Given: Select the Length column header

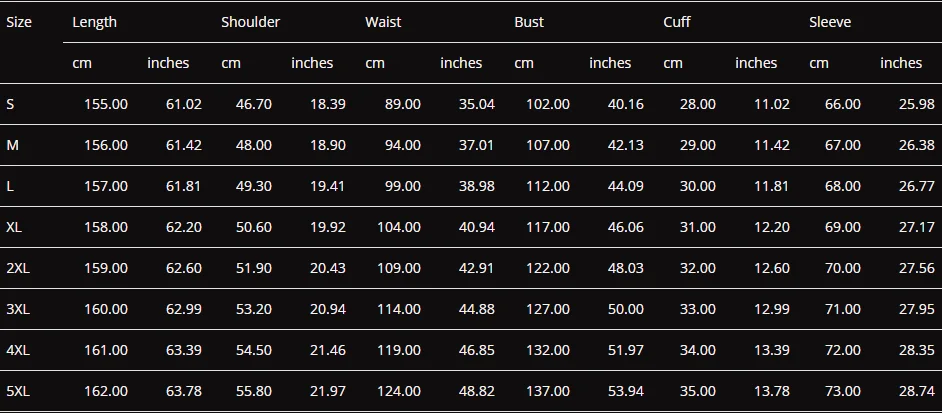Looking at the screenshot, I should [94, 22].
